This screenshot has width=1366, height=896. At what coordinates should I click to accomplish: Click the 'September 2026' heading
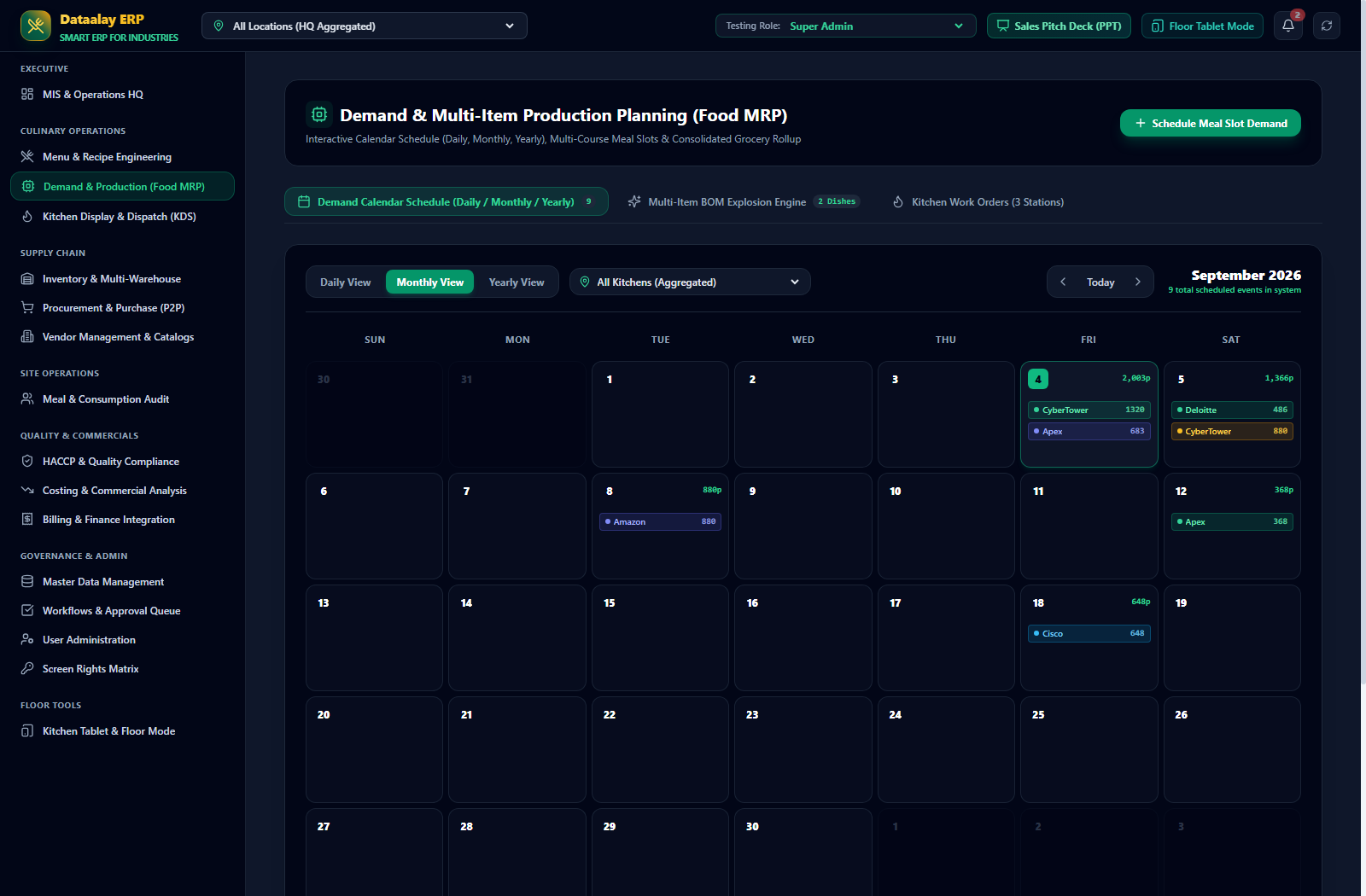coord(1246,275)
